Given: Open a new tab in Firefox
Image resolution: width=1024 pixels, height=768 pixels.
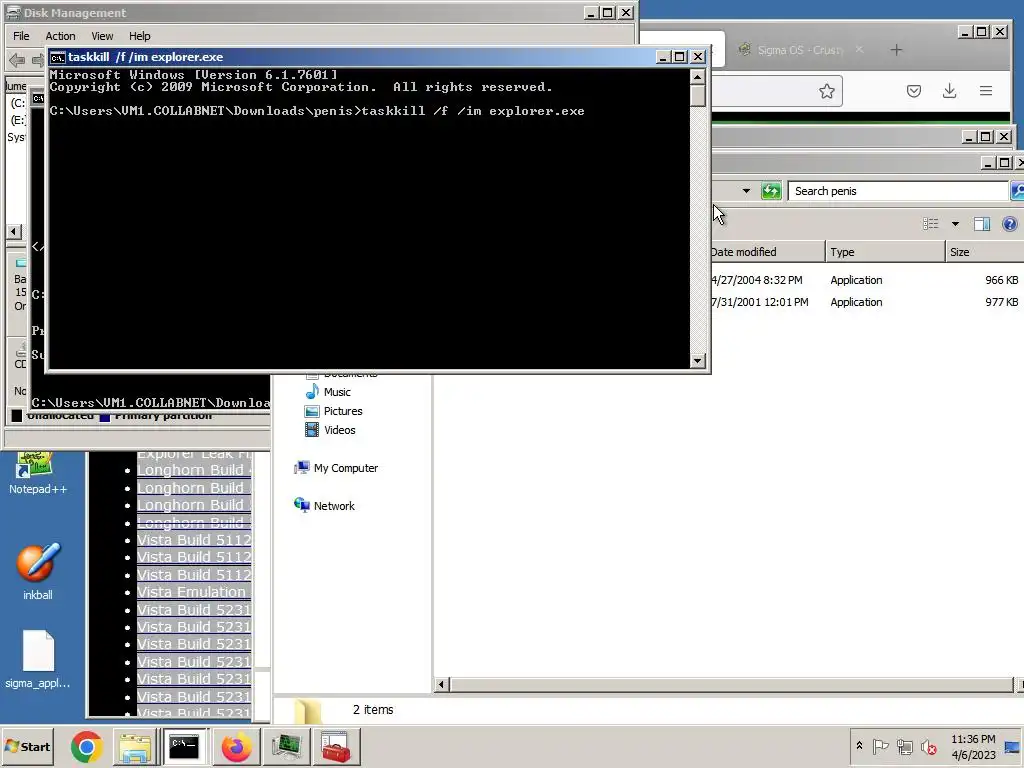Looking at the screenshot, I should coord(896,50).
